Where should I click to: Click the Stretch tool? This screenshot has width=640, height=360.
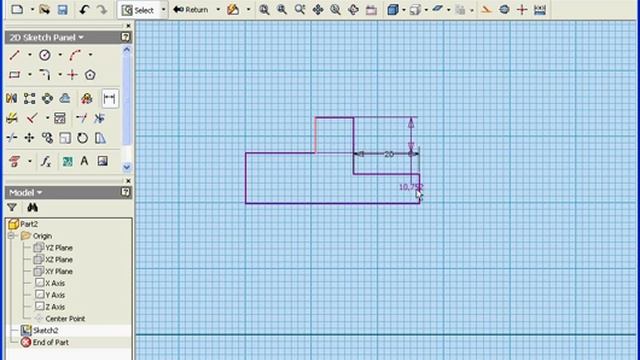coord(100,138)
